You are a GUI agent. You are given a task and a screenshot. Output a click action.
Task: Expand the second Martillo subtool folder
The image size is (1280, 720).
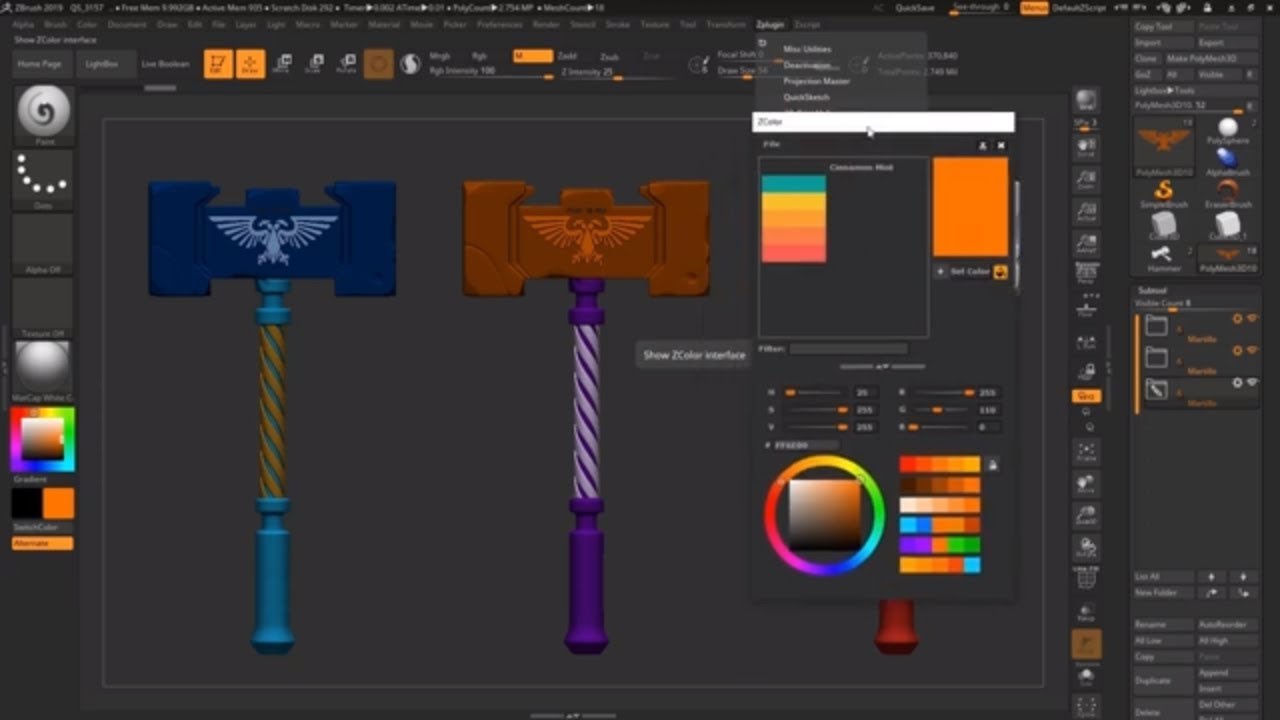1157,357
